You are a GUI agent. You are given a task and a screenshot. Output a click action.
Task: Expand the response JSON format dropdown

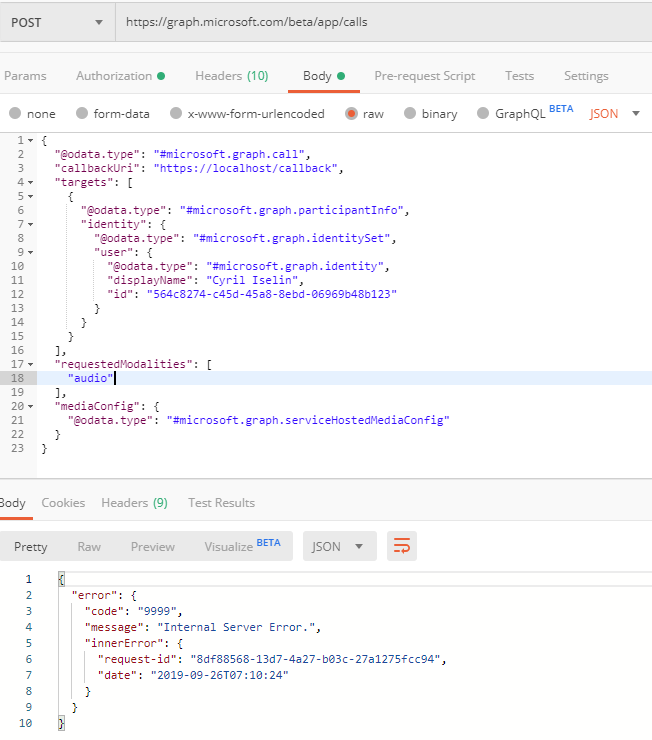pyautogui.click(x=339, y=546)
